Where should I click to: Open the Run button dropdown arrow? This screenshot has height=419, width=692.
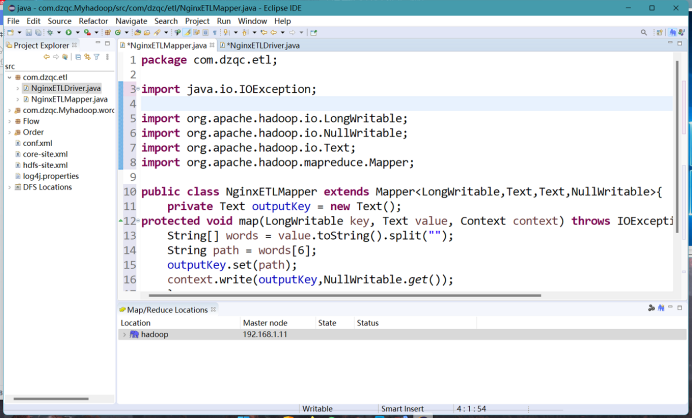pos(78,32)
